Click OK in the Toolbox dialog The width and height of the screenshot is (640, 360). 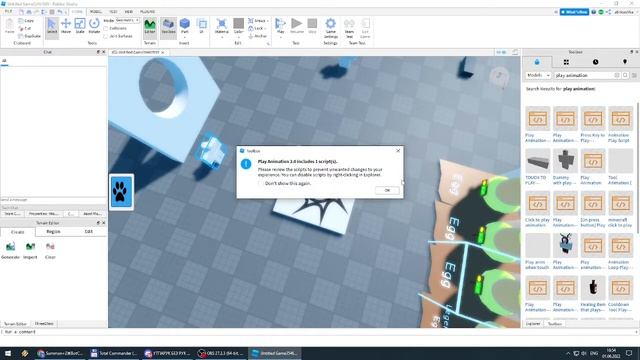tap(387, 190)
